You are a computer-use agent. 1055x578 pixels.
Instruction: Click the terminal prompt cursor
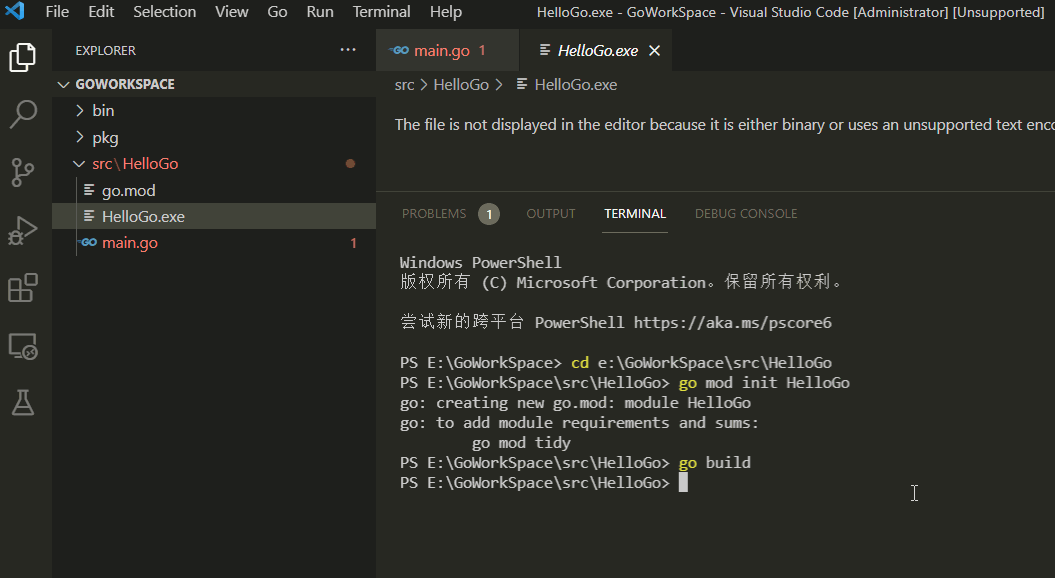point(683,482)
